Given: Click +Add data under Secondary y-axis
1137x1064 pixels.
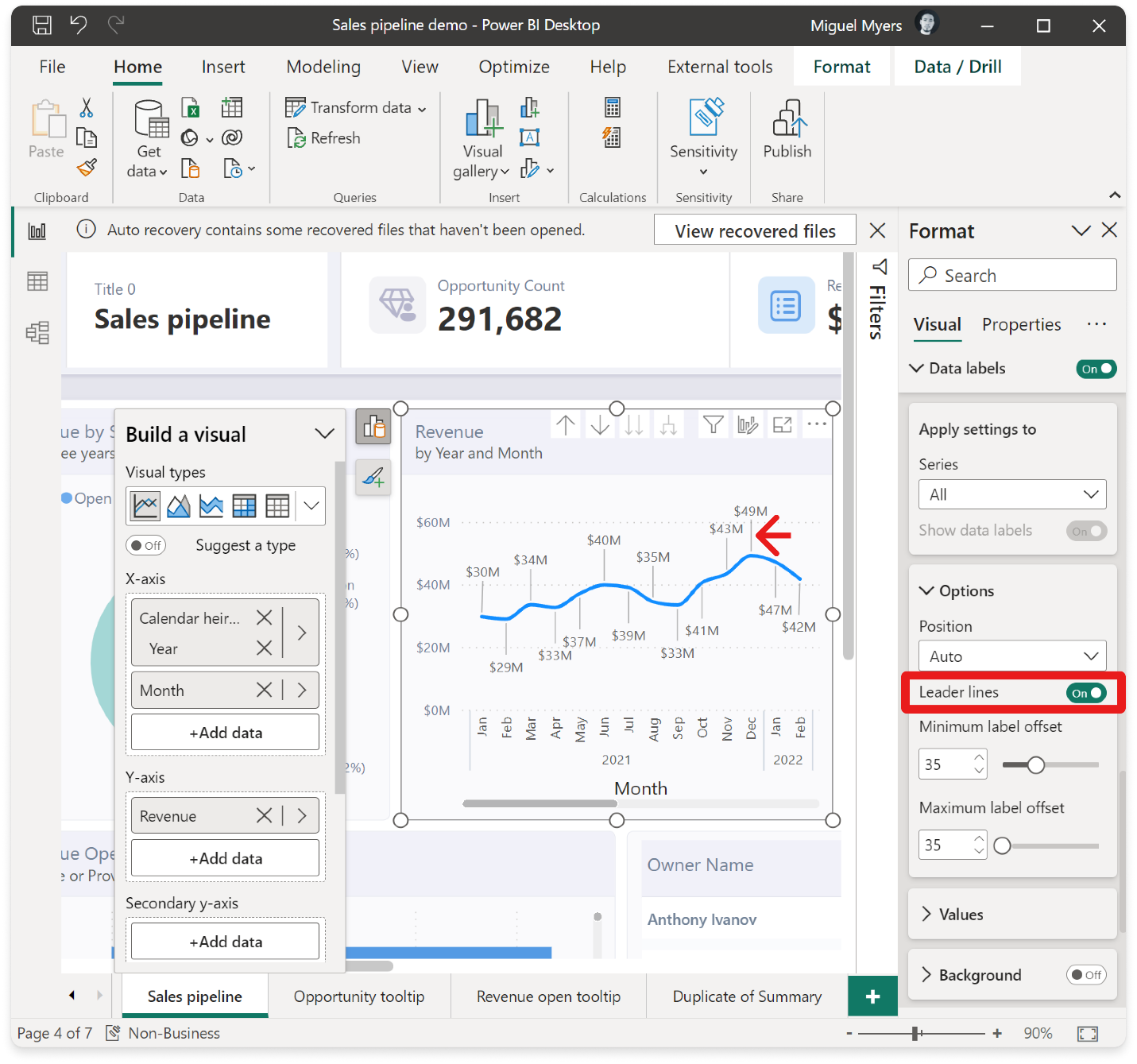Looking at the screenshot, I should (226, 942).
